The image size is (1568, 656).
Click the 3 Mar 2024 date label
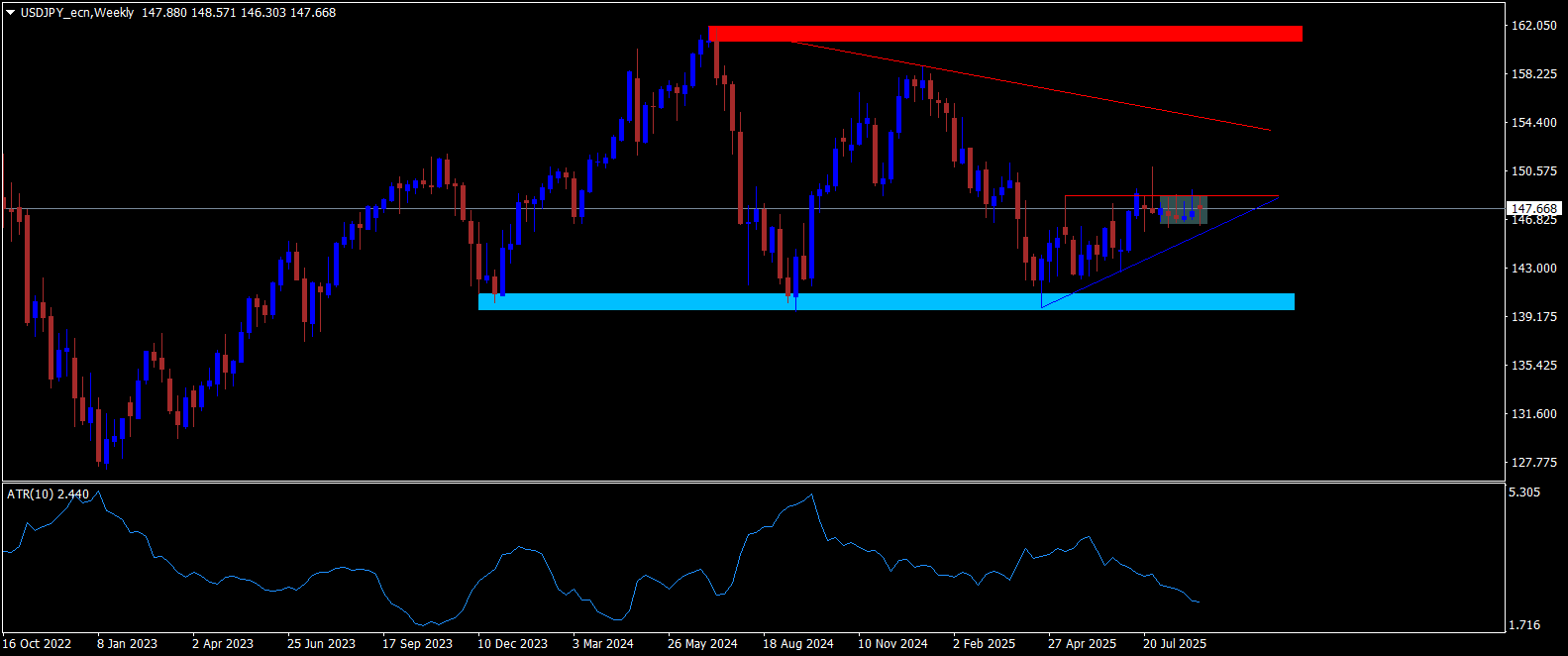[603, 644]
